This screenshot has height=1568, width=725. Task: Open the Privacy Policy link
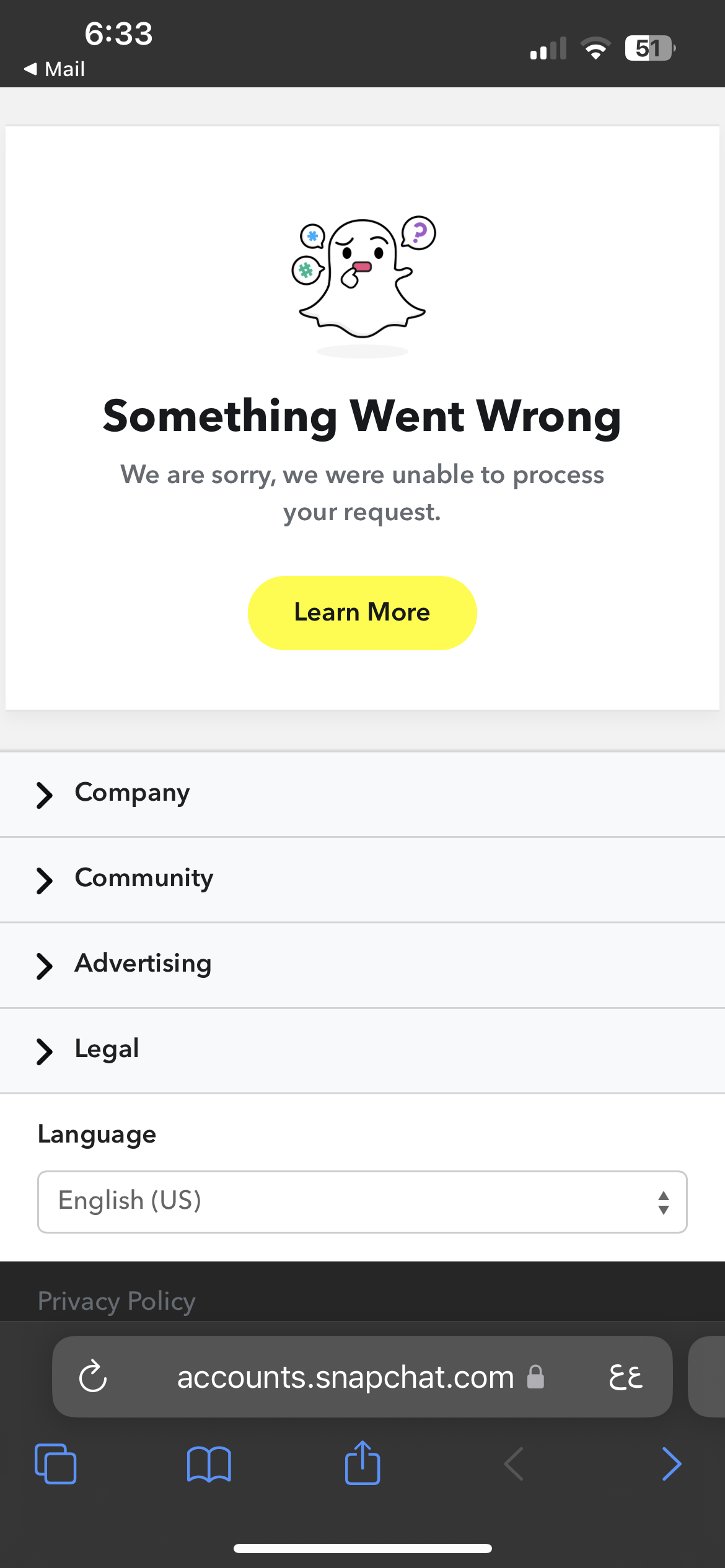(116, 1301)
